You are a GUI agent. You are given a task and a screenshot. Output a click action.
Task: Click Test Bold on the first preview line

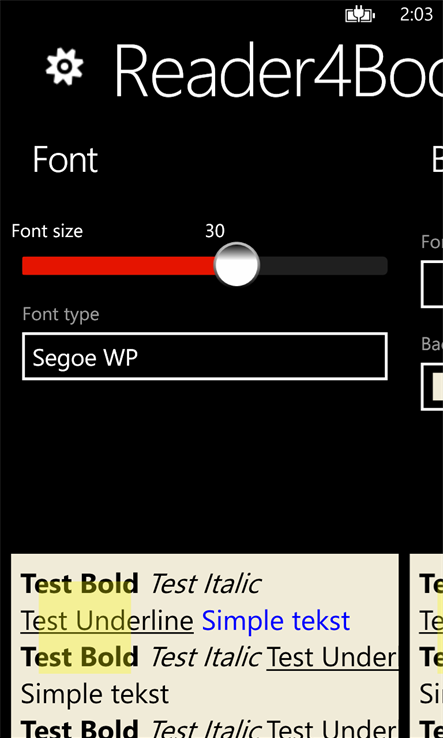80,584
